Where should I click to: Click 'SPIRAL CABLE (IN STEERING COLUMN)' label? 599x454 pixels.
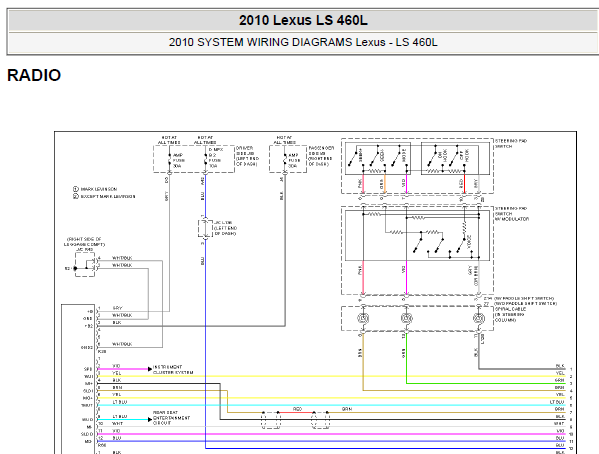coord(510,315)
